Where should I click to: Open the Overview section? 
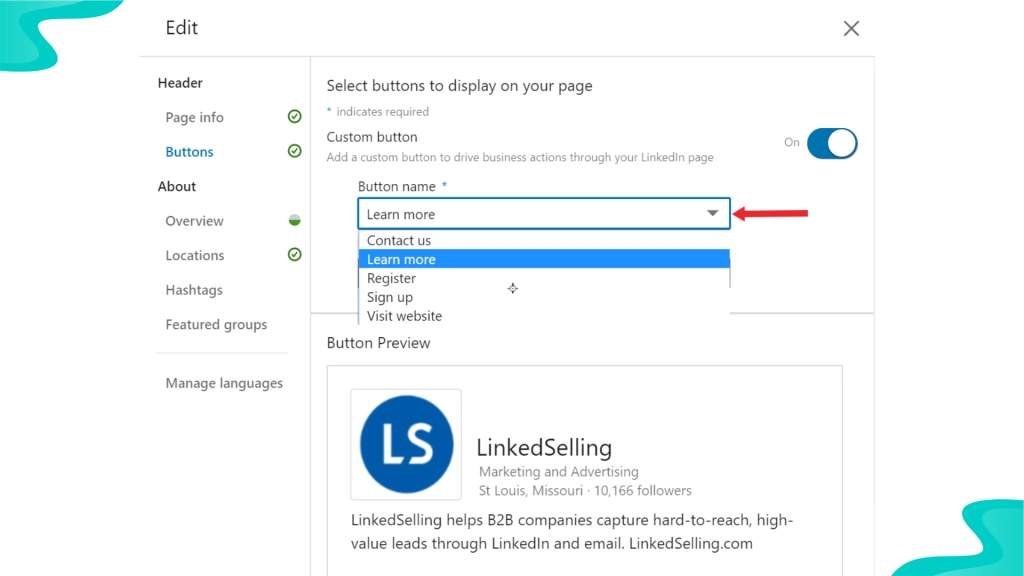tap(194, 221)
